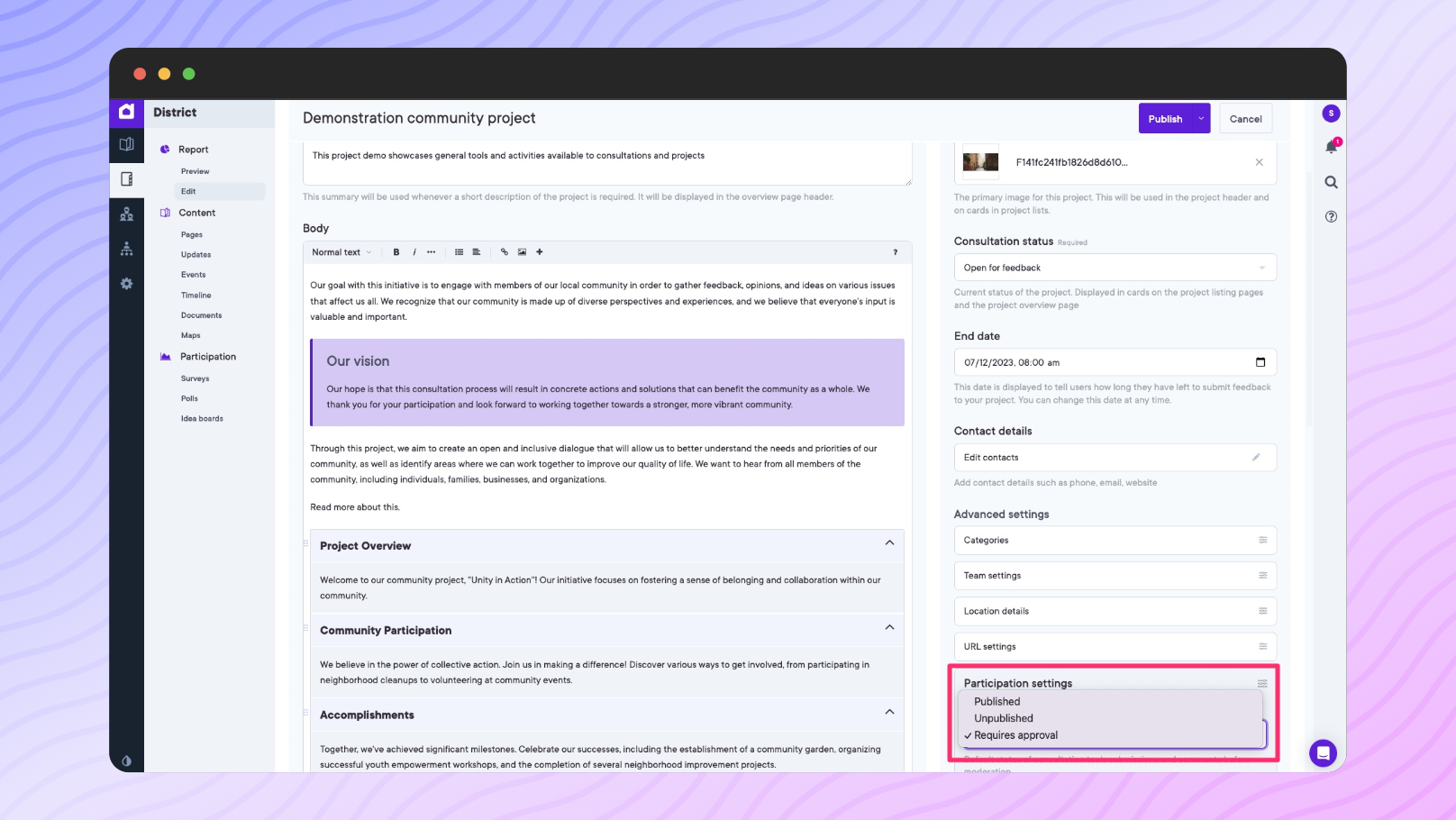
Task: Click the purple home logo icon
Action: (126, 112)
